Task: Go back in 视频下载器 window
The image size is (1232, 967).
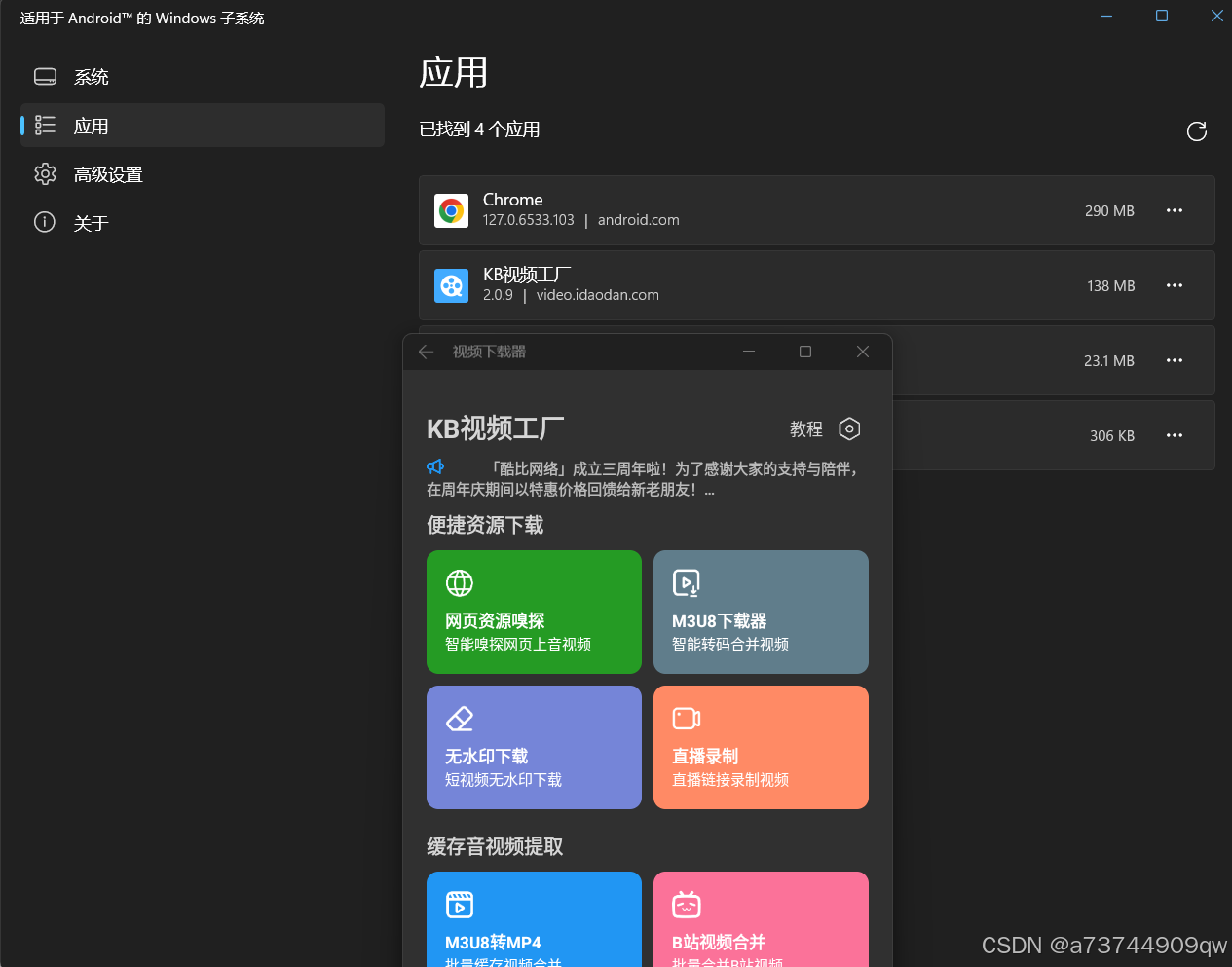Action: 426,352
